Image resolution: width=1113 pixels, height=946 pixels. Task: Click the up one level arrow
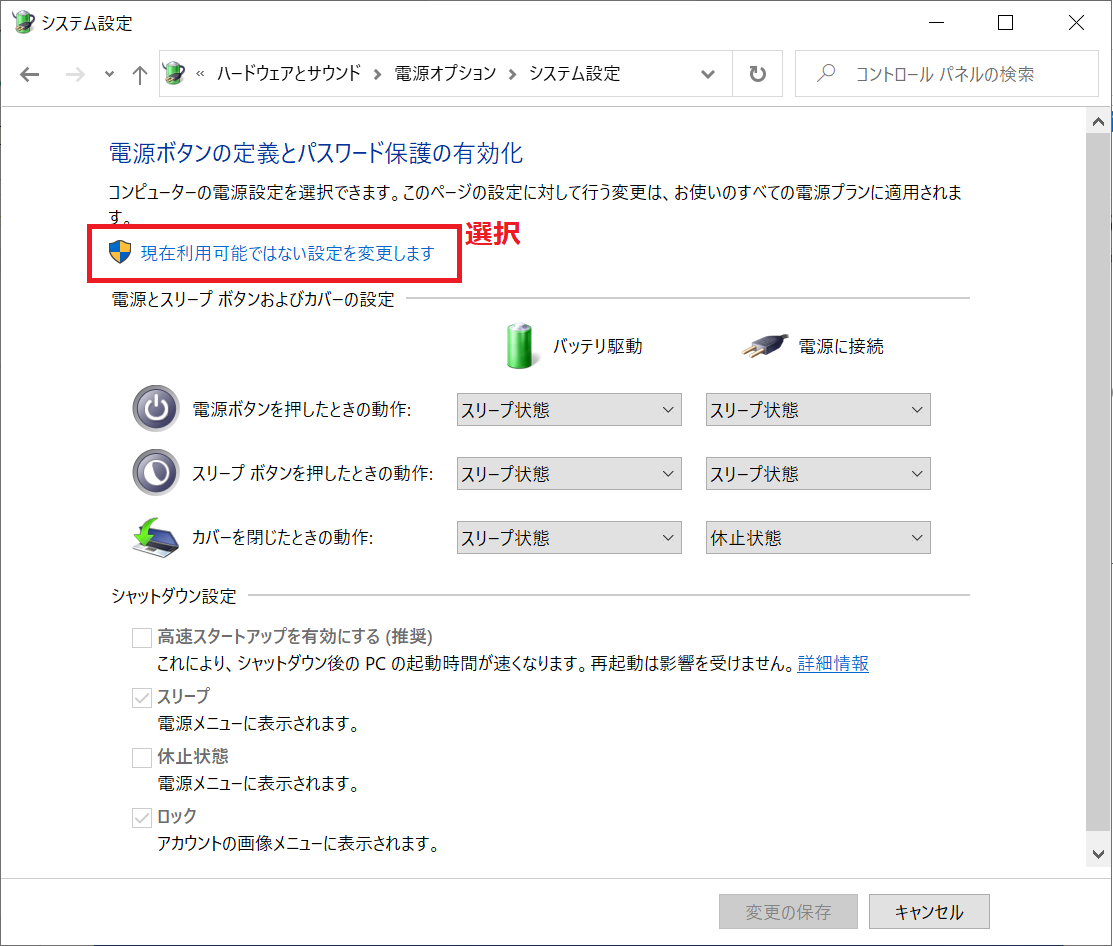(x=140, y=74)
